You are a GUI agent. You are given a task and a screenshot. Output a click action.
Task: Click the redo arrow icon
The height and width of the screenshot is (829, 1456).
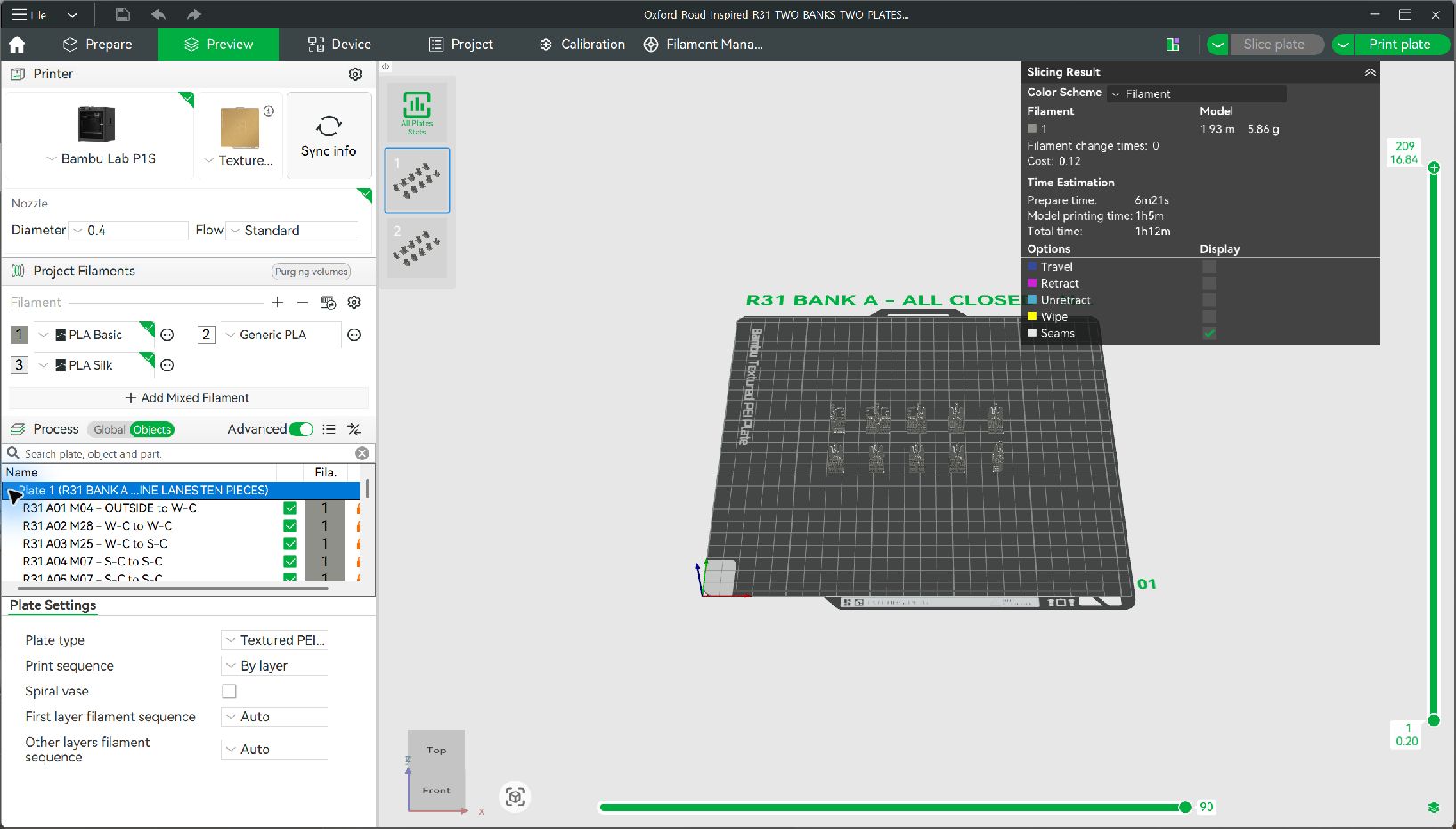point(194,14)
